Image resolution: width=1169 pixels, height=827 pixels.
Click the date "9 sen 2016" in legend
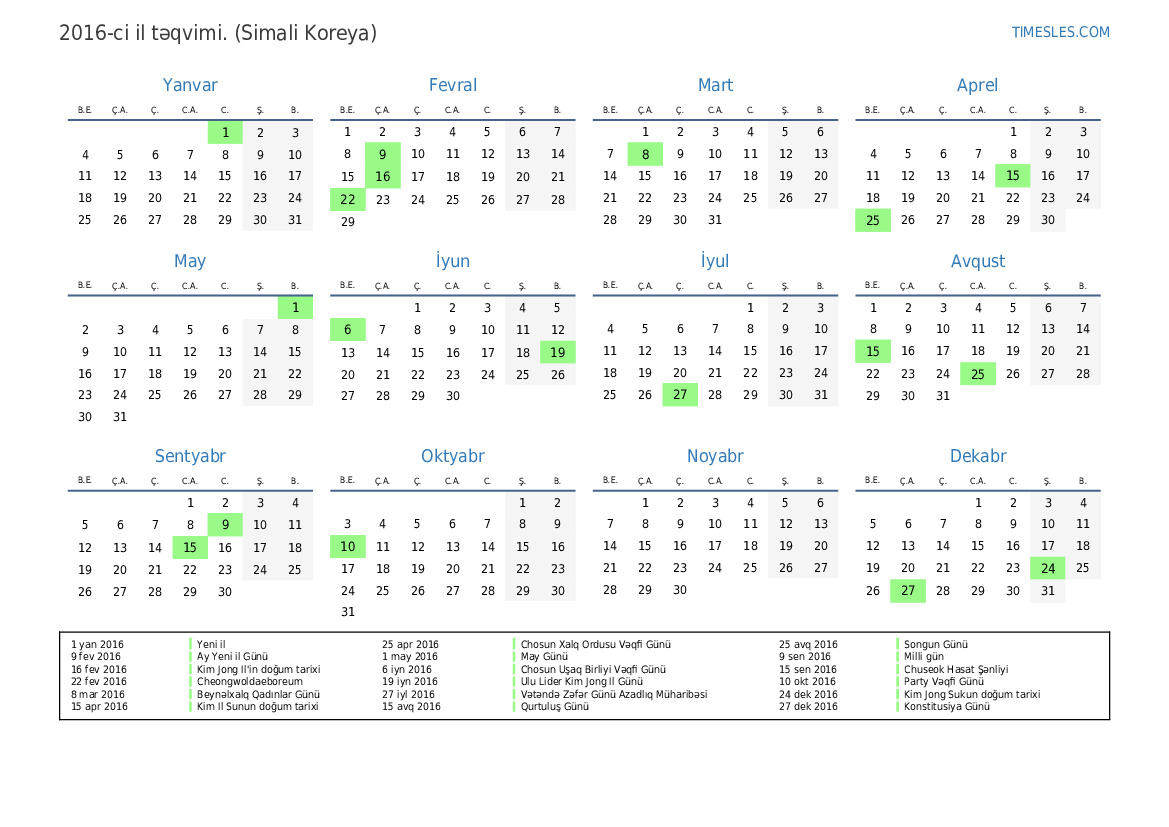pyautogui.click(x=805, y=657)
